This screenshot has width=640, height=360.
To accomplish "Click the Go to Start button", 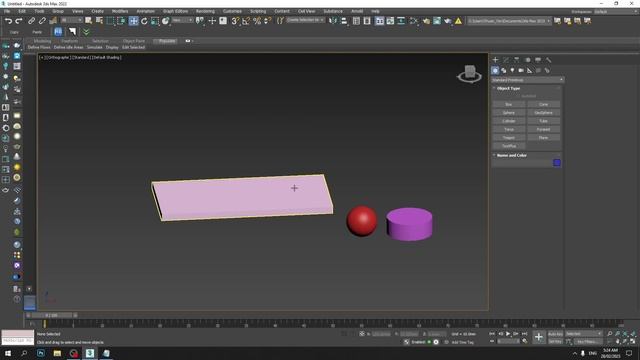I will click(492, 334).
